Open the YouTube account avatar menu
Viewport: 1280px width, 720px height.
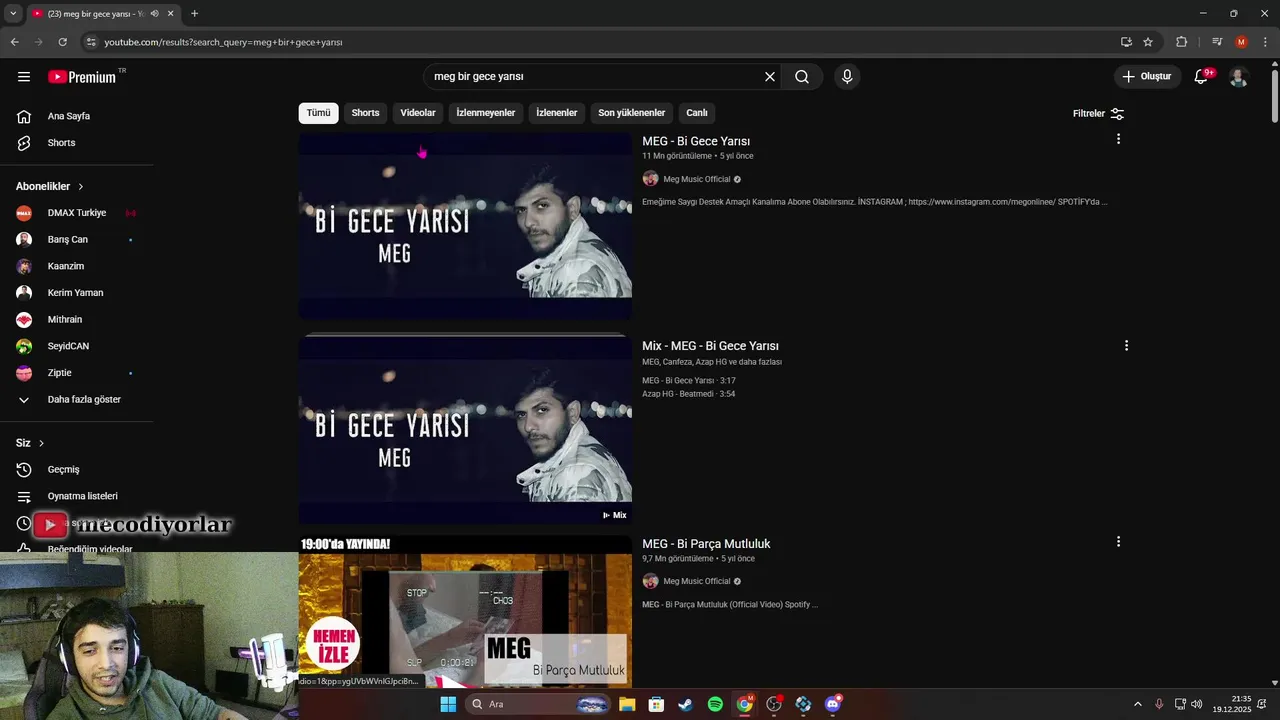click(x=1238, y=76)
